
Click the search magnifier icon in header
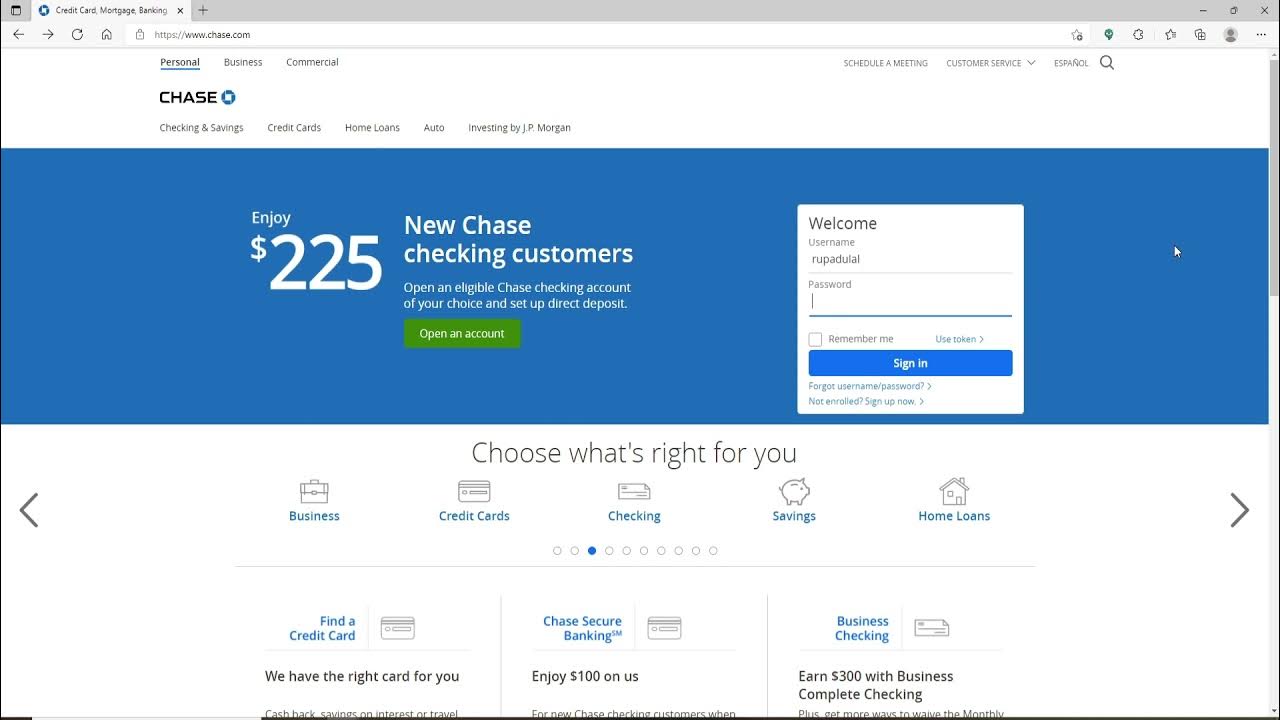coord(1107,62)
